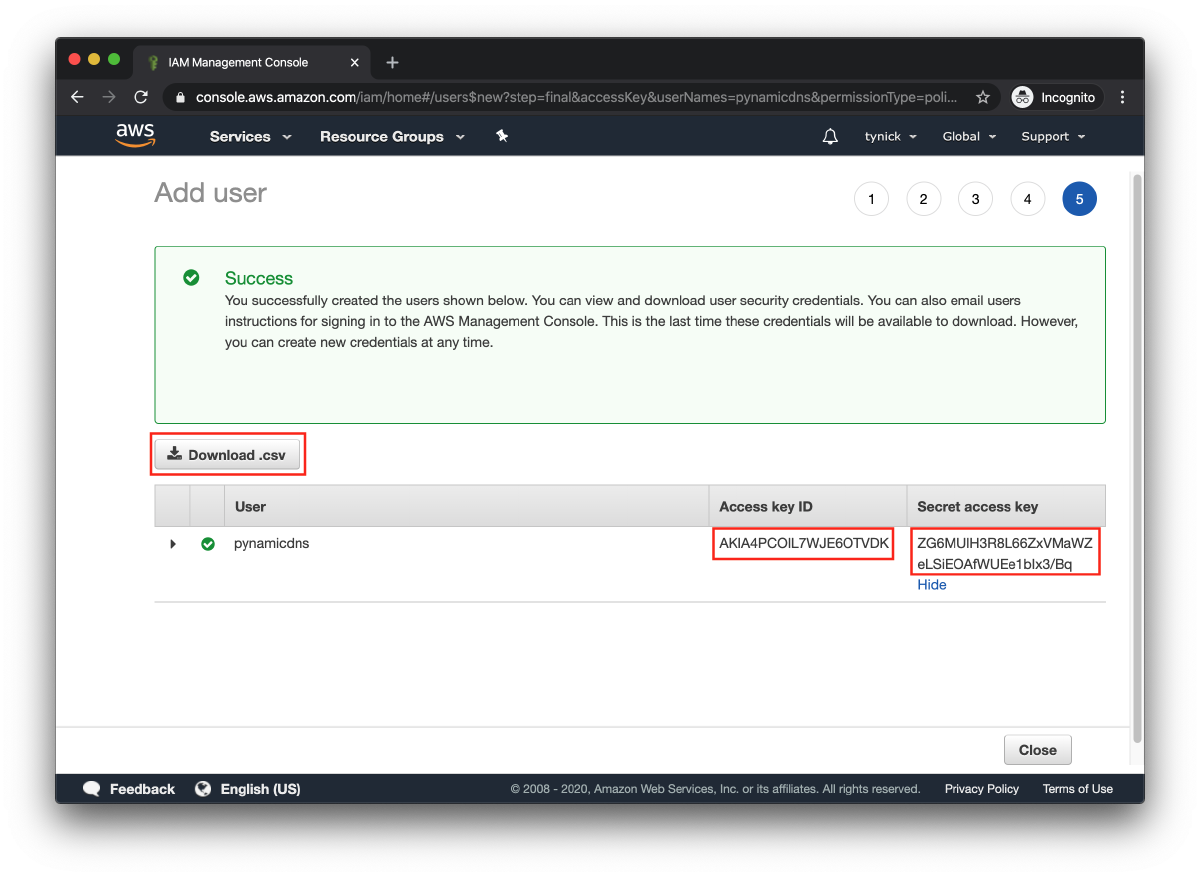1200x877 pixels.
Task: Change language via English (US) globe
Action: click(x=247, y=789)
